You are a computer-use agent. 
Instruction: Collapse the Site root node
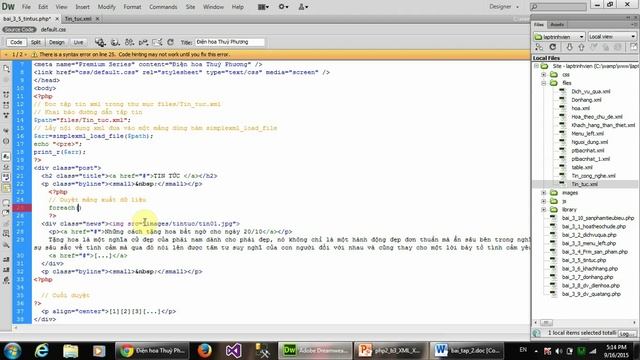[x=536, y=66]
